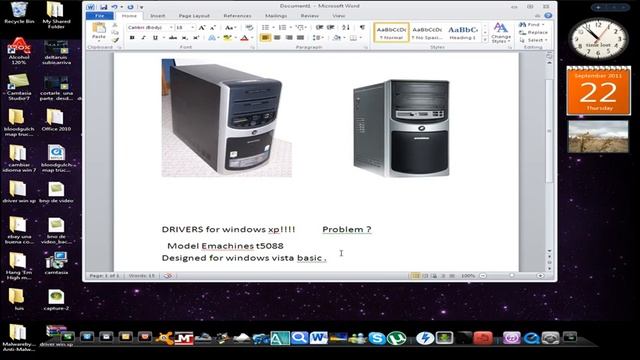Apply the No Spacing style
The image size is (640, 360).
tap(427, 33)
